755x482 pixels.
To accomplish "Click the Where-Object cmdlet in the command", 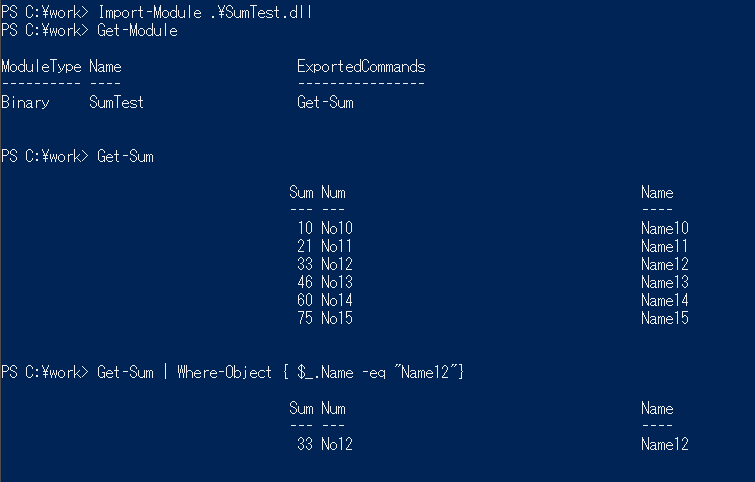I will click(x=224, y=372).
